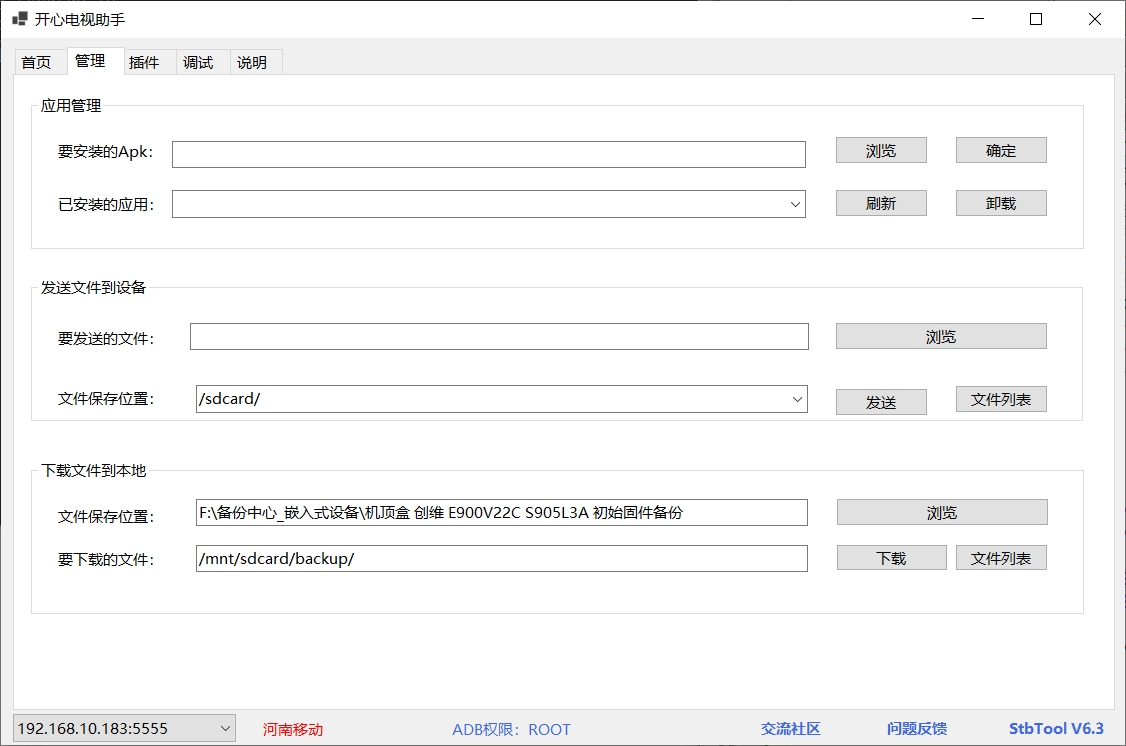Click 浏览 button next to Apk field

coord(881,150)
